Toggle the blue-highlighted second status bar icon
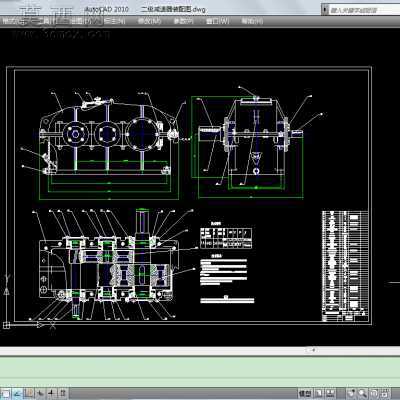The height and width of the screenshot is (400, 400). (18, 394)
